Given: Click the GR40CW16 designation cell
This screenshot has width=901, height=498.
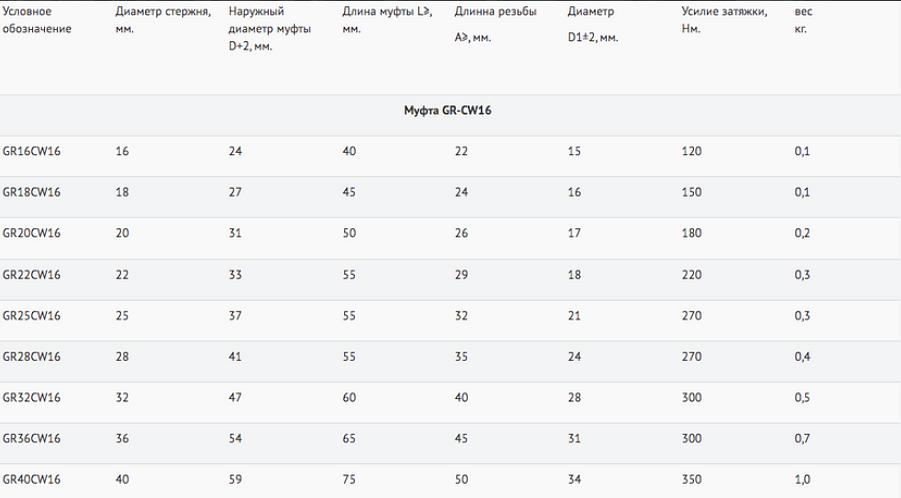Looking at the screenshot, I should [x=32, y=480].
